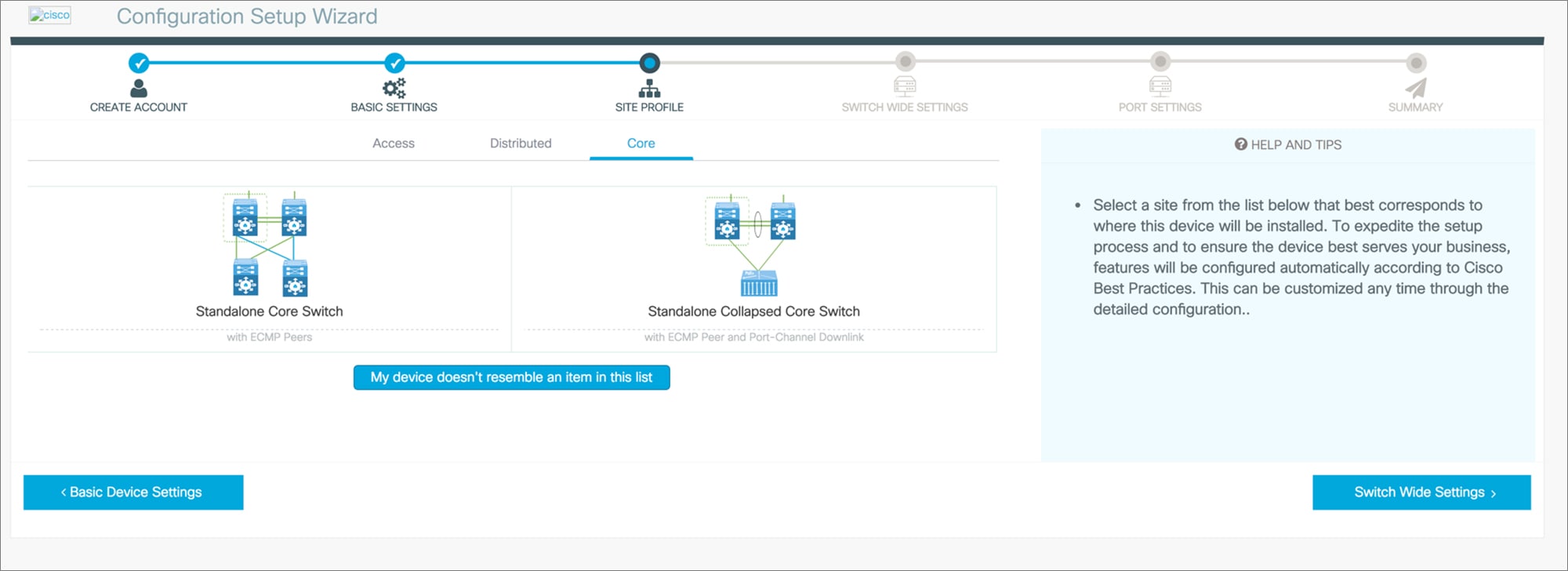This screenshot has height=571, width=1568.
Task: Click the SUMMARY step label
Action: coord(1416,107)
